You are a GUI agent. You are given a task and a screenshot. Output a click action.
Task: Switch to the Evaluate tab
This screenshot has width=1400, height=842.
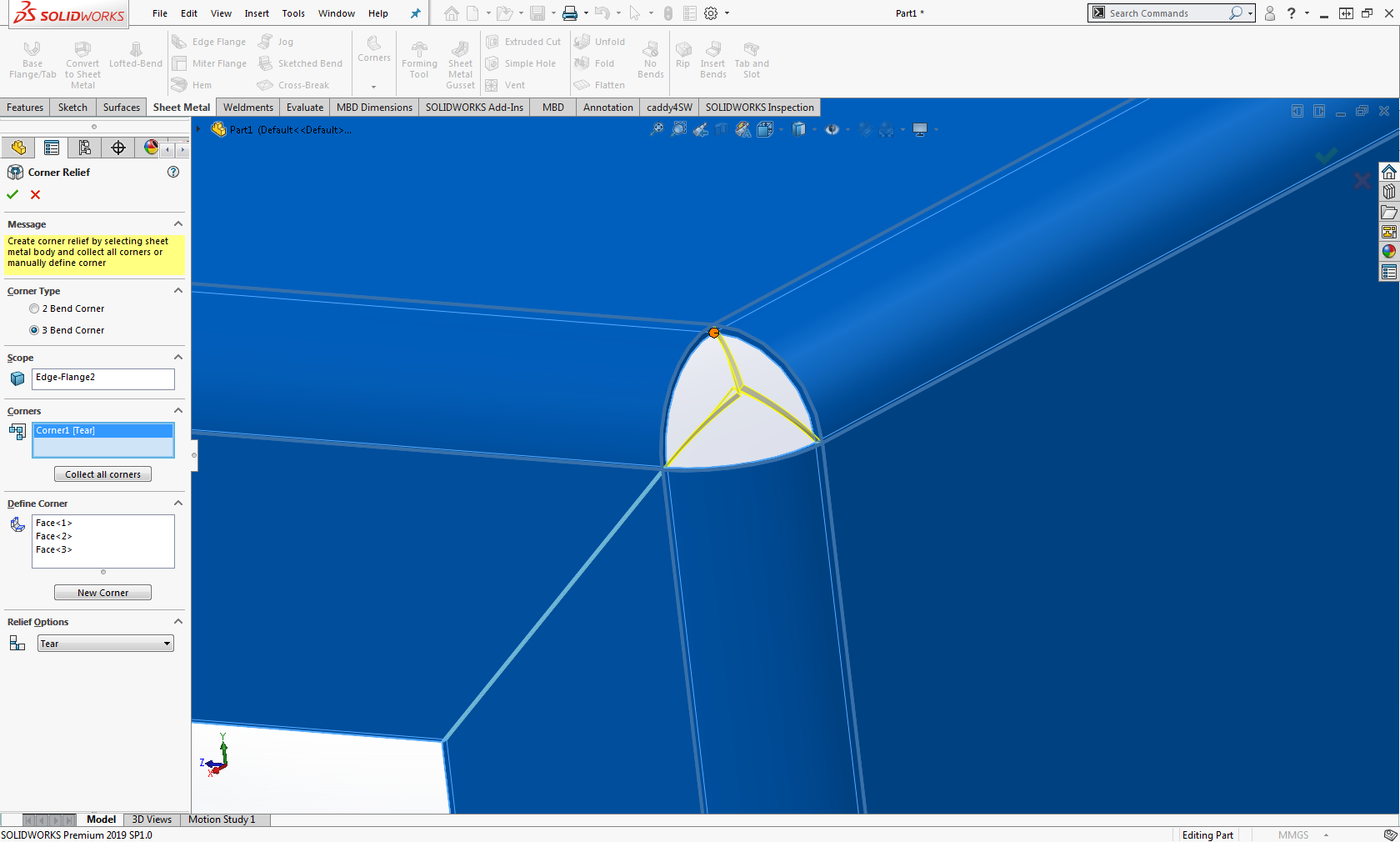click(x=304, y=108)
